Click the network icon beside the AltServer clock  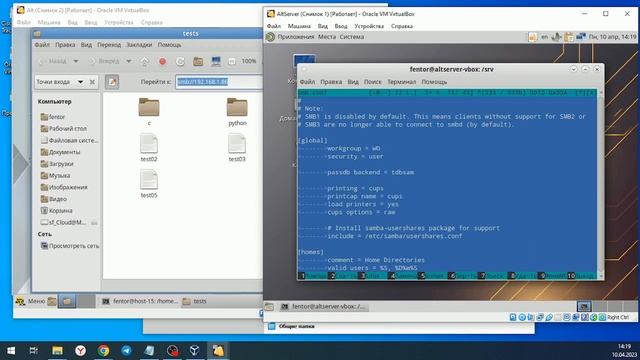coord(581,37)
